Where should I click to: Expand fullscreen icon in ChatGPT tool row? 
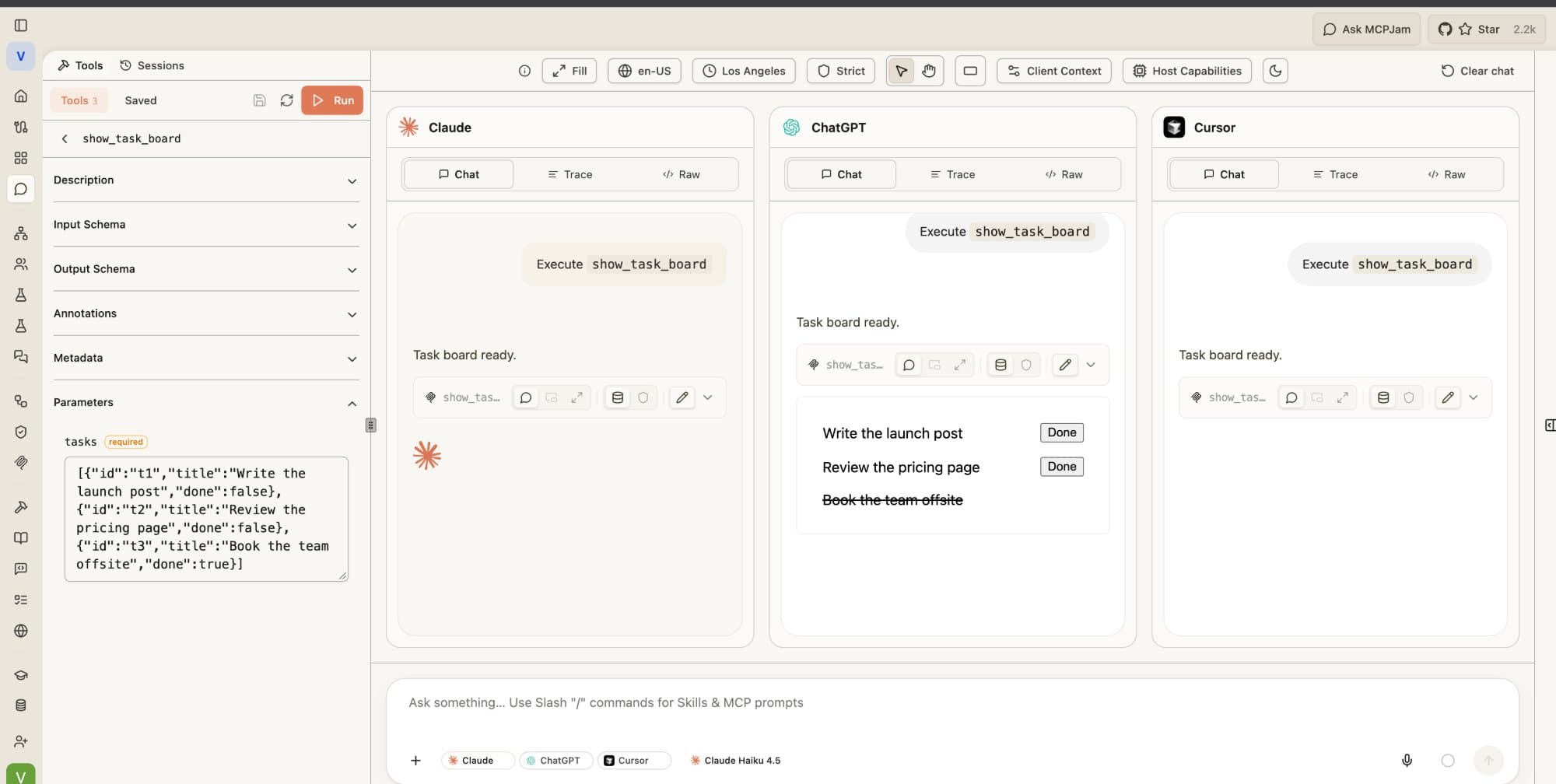pos(960,365)
